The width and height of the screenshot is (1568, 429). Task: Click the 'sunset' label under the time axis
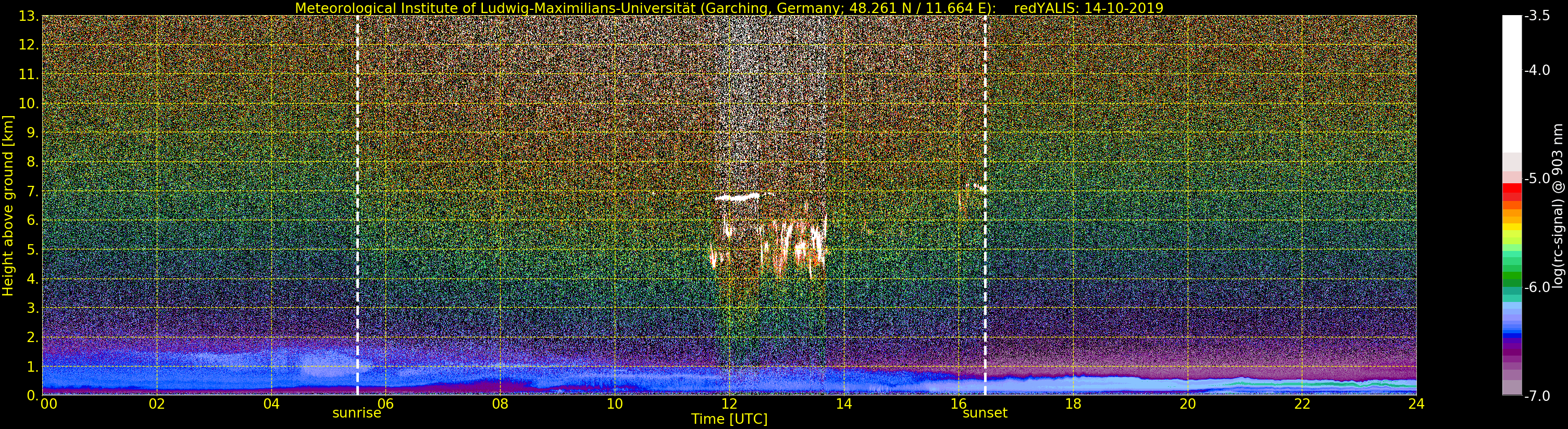coord(985,413)
